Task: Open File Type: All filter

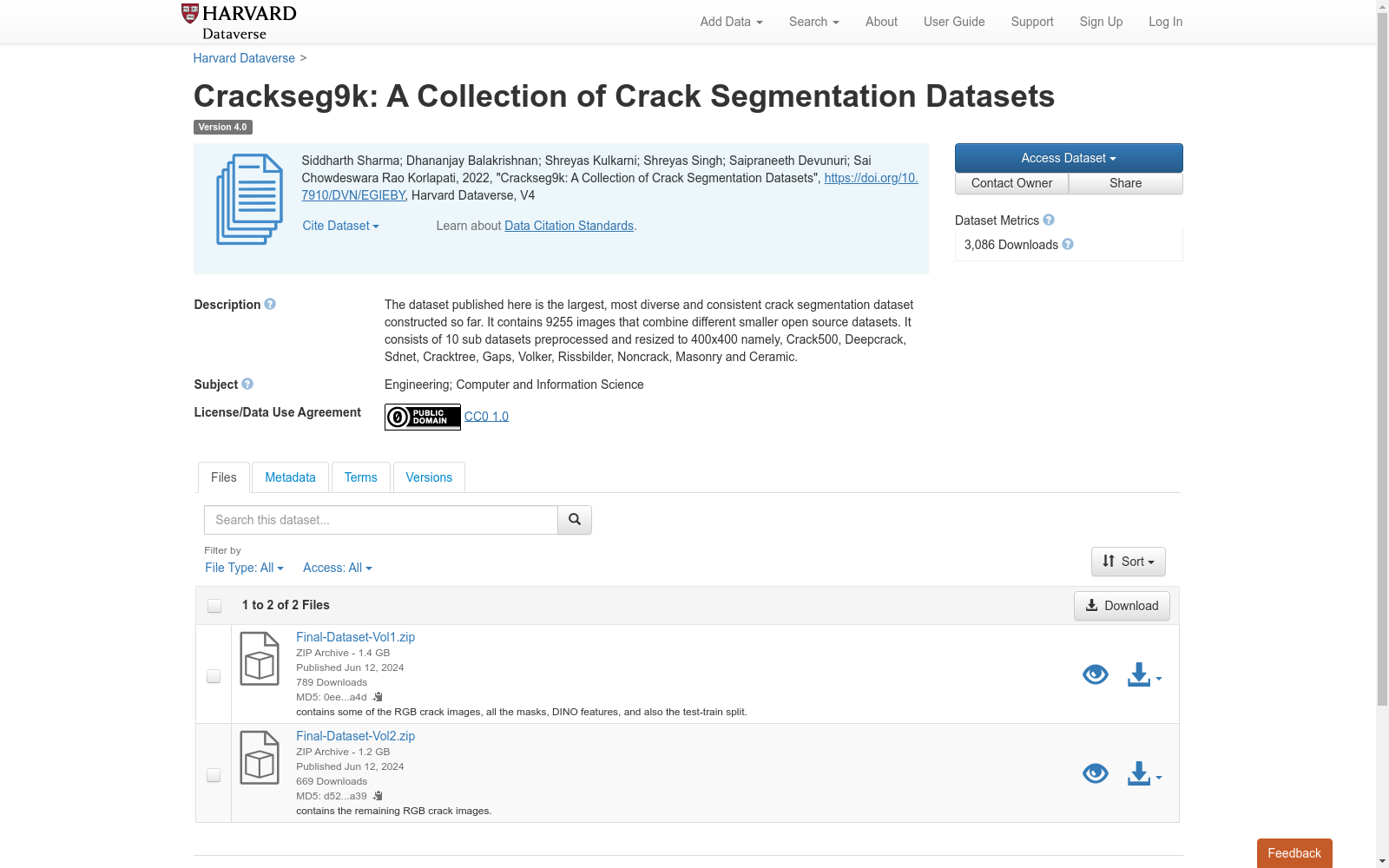Action: tap(244, 568)
